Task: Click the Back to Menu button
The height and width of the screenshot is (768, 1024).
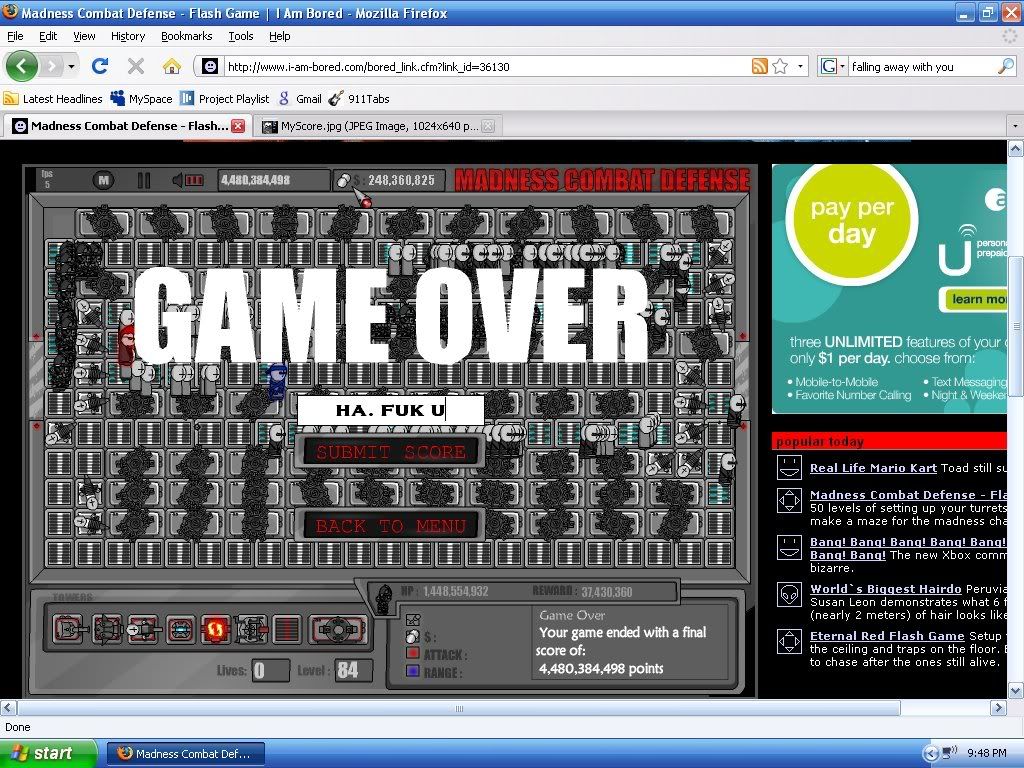Action: (391, 526)
